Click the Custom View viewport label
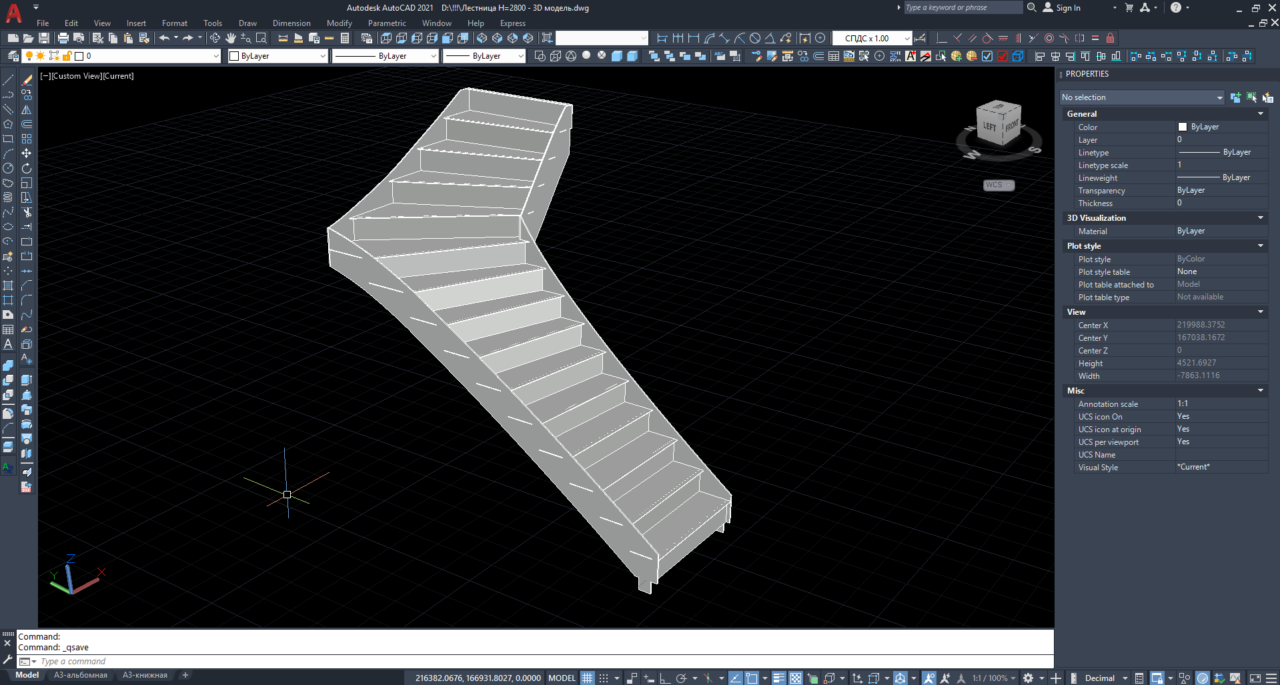1280x685 pixels. tap(76, 76)
